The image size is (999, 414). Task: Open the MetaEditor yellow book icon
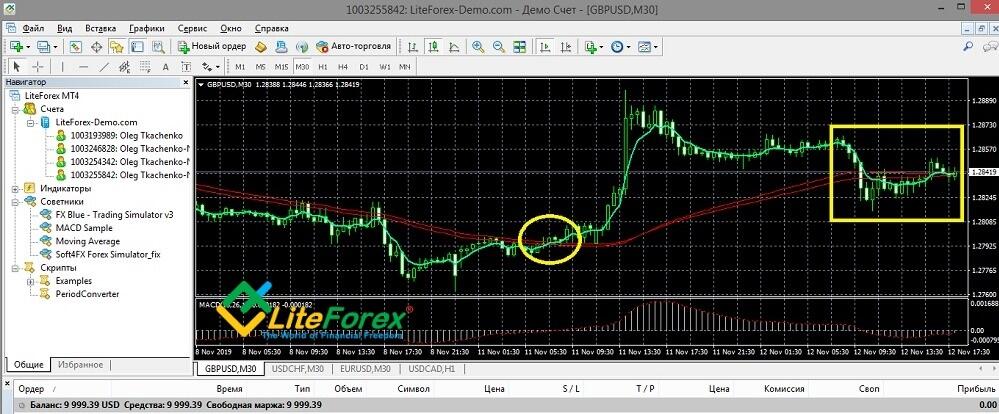coord(260,46)
